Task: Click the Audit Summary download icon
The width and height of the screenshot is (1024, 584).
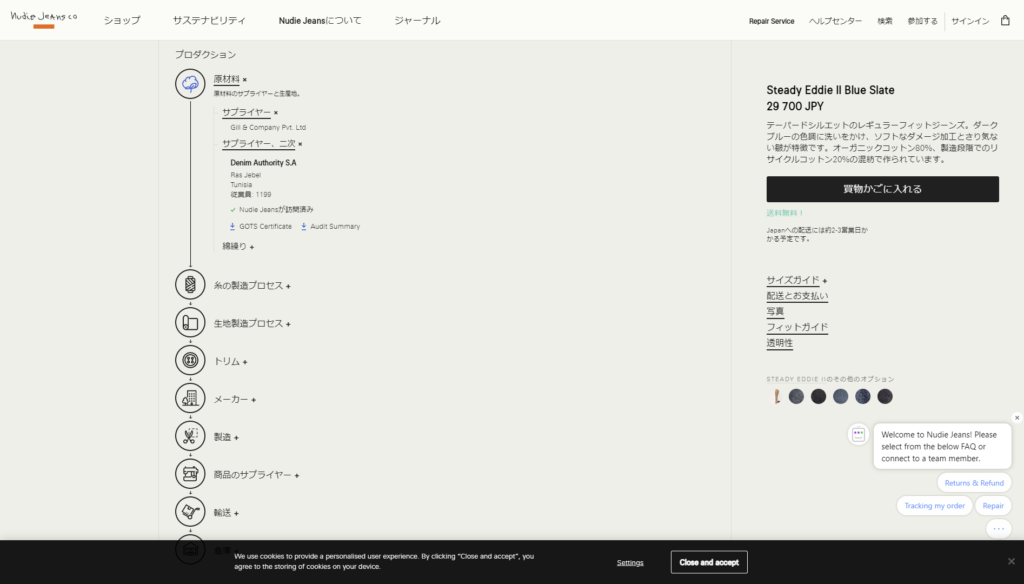Action: (x=304, y=227)
